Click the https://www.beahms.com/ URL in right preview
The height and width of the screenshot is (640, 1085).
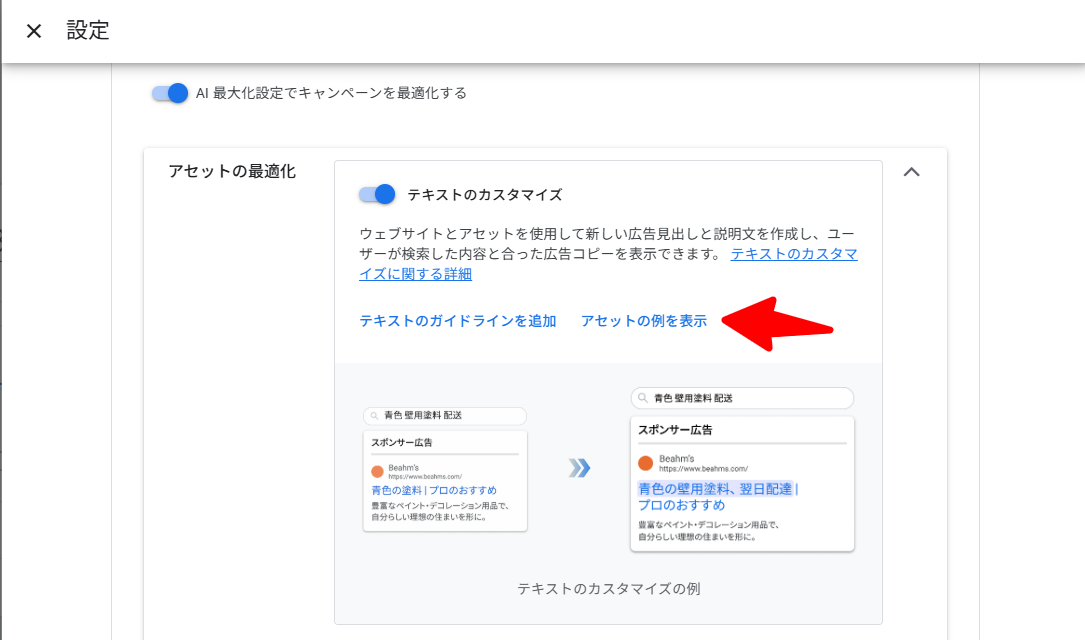(x=703, y=469)
